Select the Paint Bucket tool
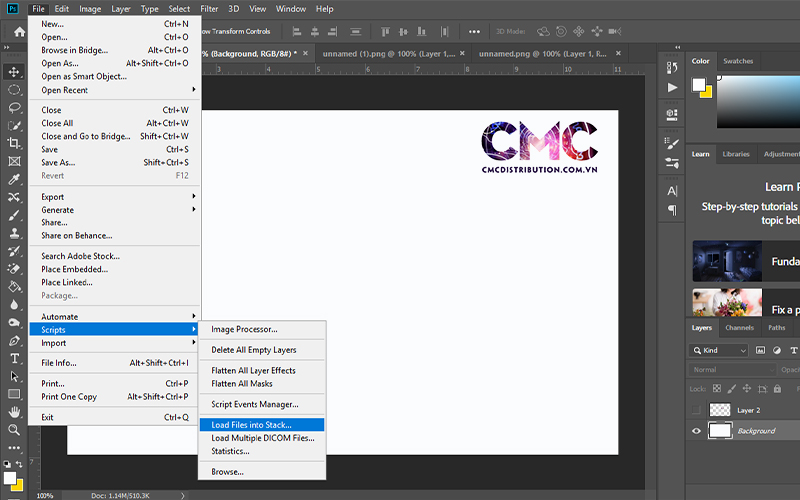This screenshot has height=500, width=800. point(14,287)
